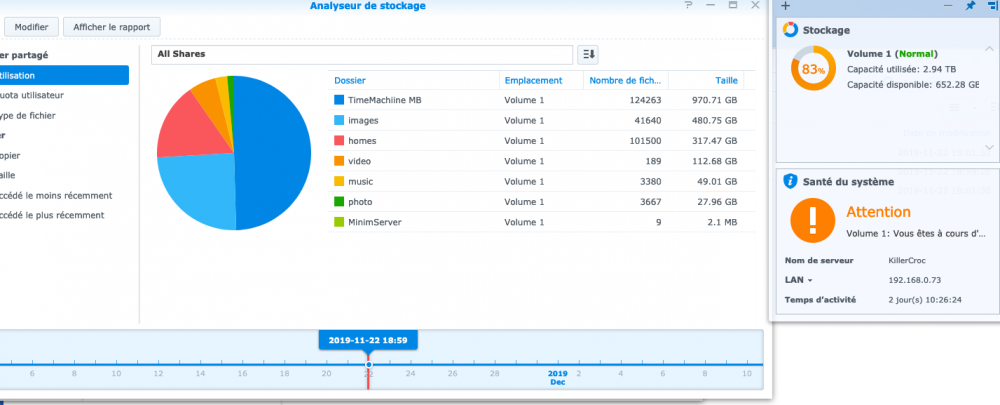
Task: Click the homes red color swatch
Action: click(340, 141)
